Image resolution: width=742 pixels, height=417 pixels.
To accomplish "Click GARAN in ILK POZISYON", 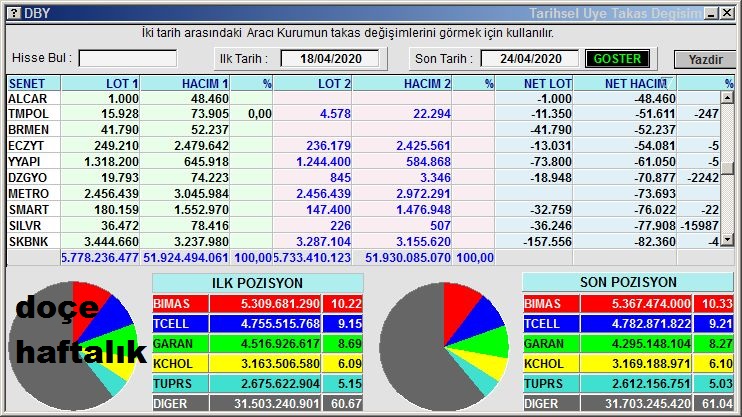I will pos(180,344).
